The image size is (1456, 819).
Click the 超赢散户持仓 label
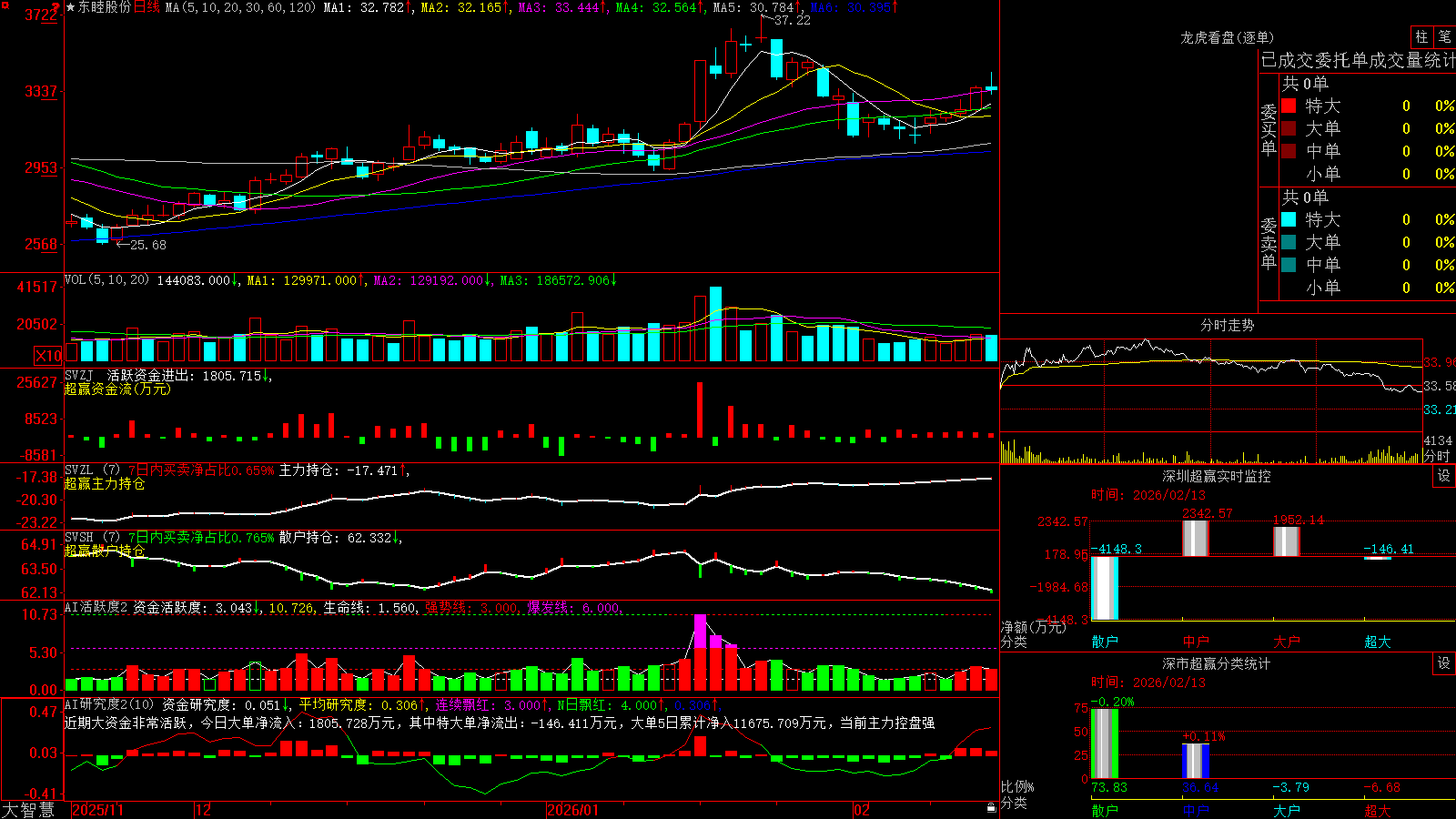105,551
